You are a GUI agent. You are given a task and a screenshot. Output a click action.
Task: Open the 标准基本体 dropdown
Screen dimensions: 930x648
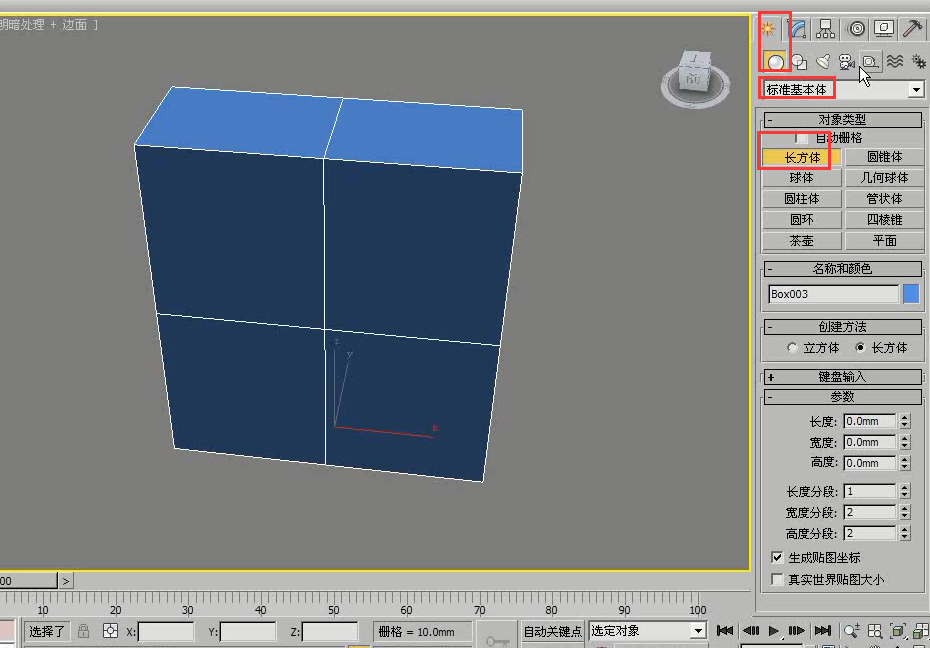click(x=916, y=89)
